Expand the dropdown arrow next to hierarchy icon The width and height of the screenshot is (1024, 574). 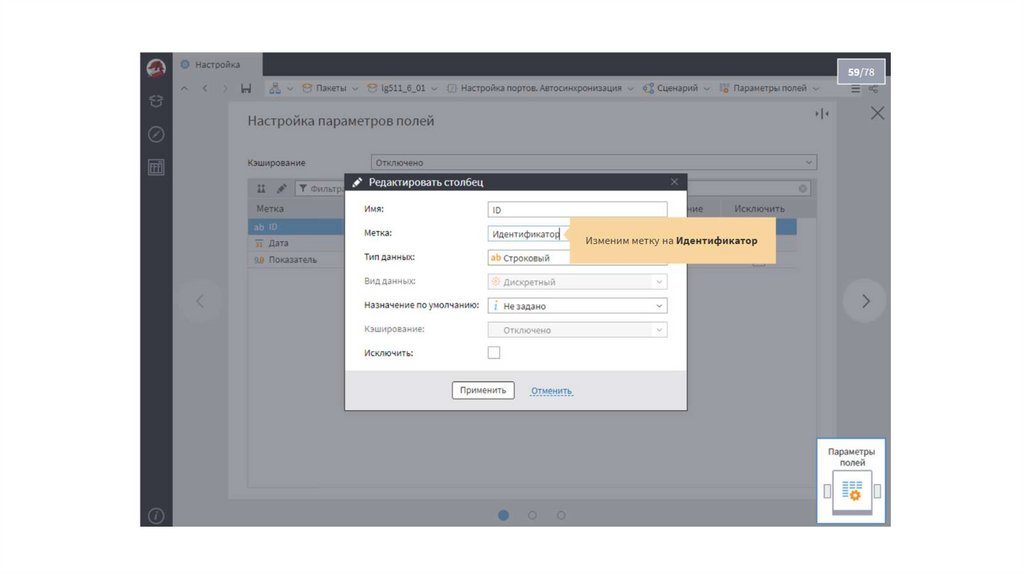coord(290,88)
